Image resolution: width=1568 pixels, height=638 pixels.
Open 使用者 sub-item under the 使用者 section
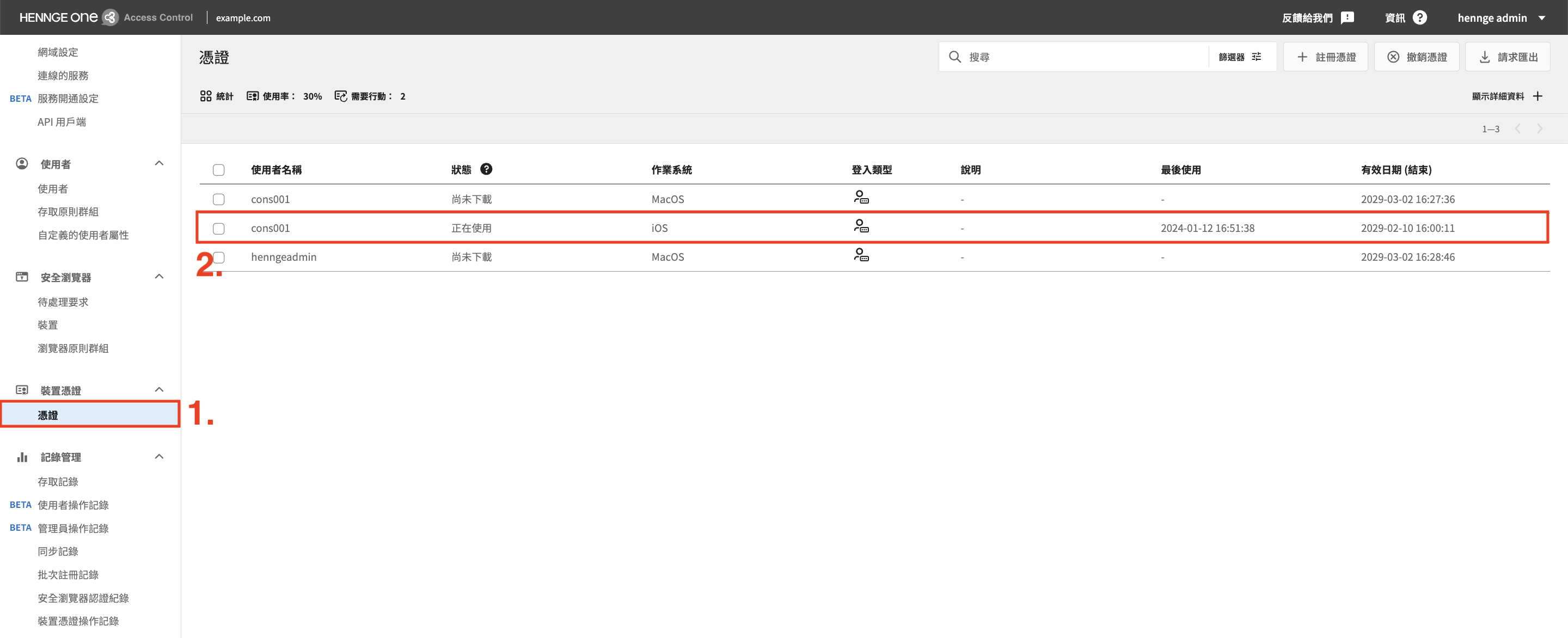(53, 189)
